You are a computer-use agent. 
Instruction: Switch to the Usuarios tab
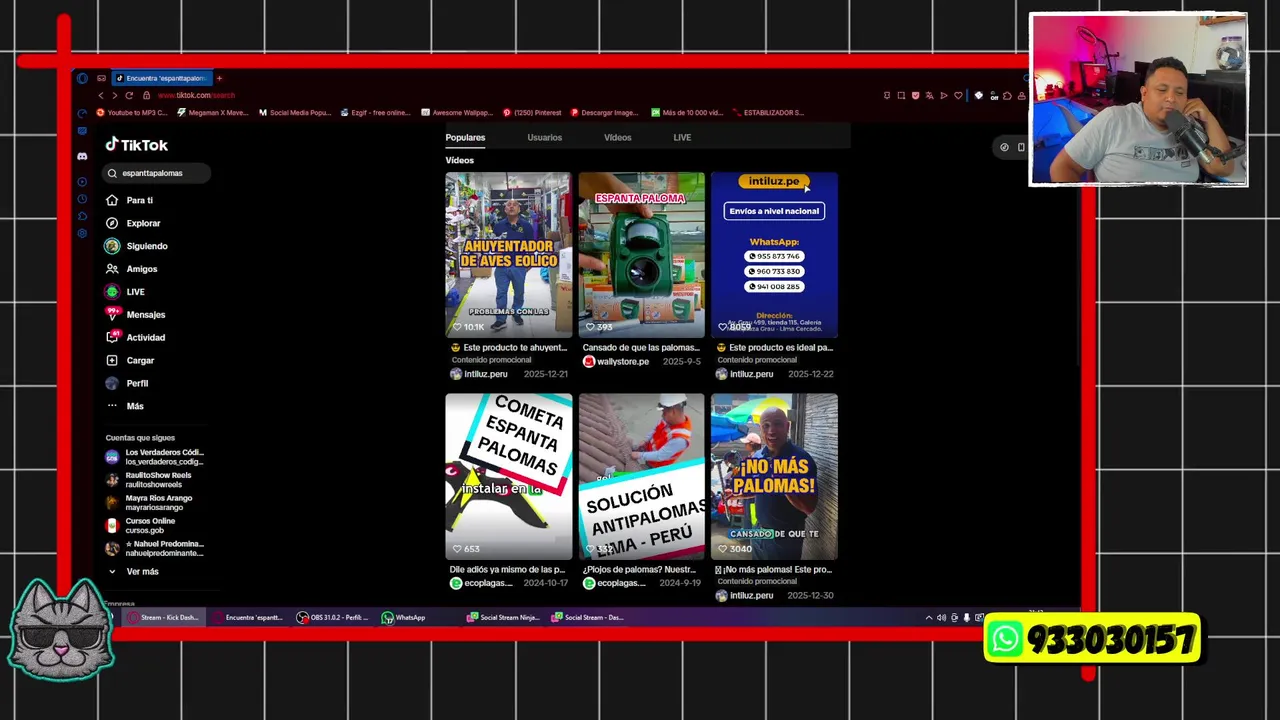545,137
